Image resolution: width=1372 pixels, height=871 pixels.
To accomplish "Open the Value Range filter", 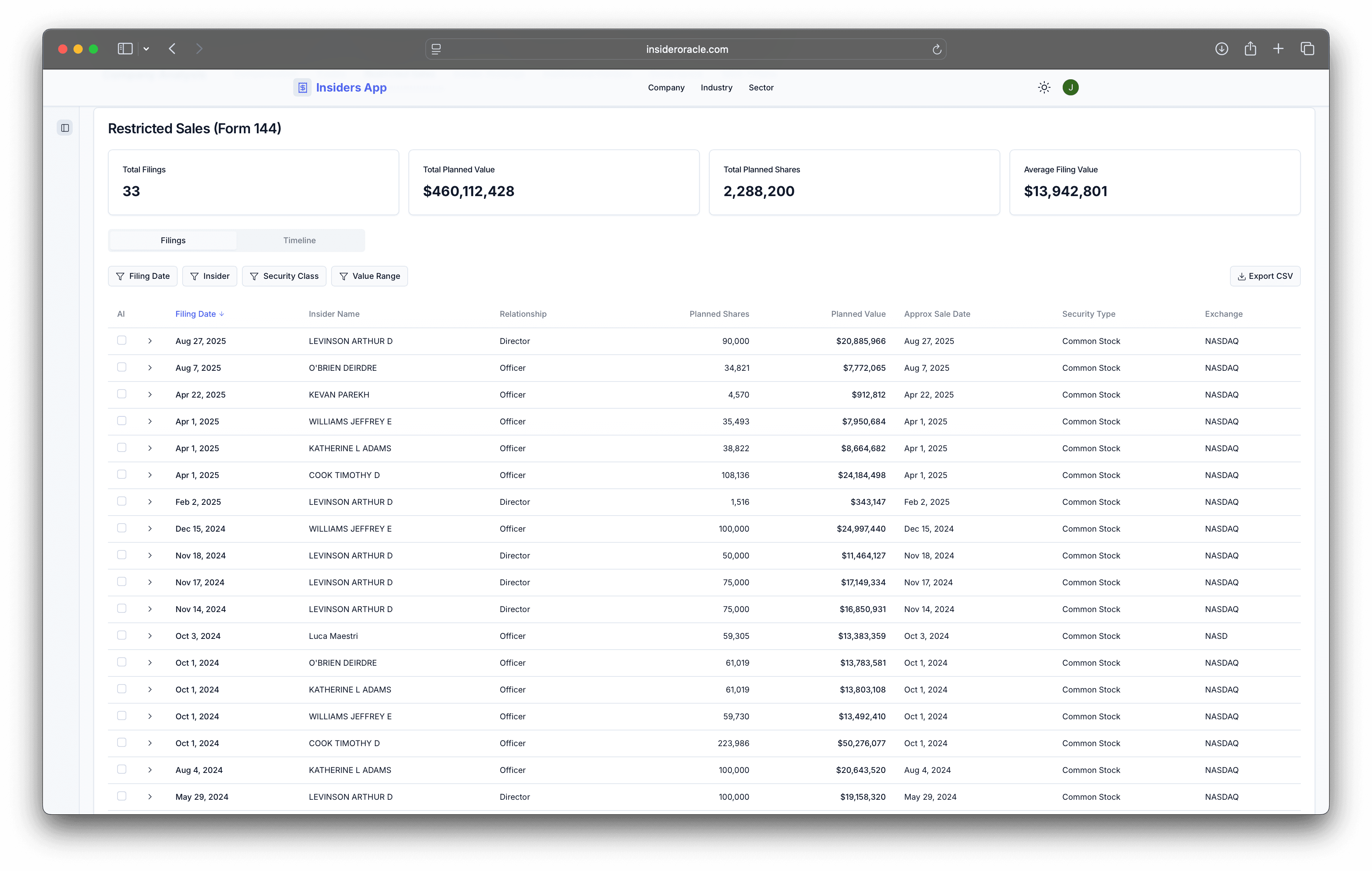I will pos(369,276).
